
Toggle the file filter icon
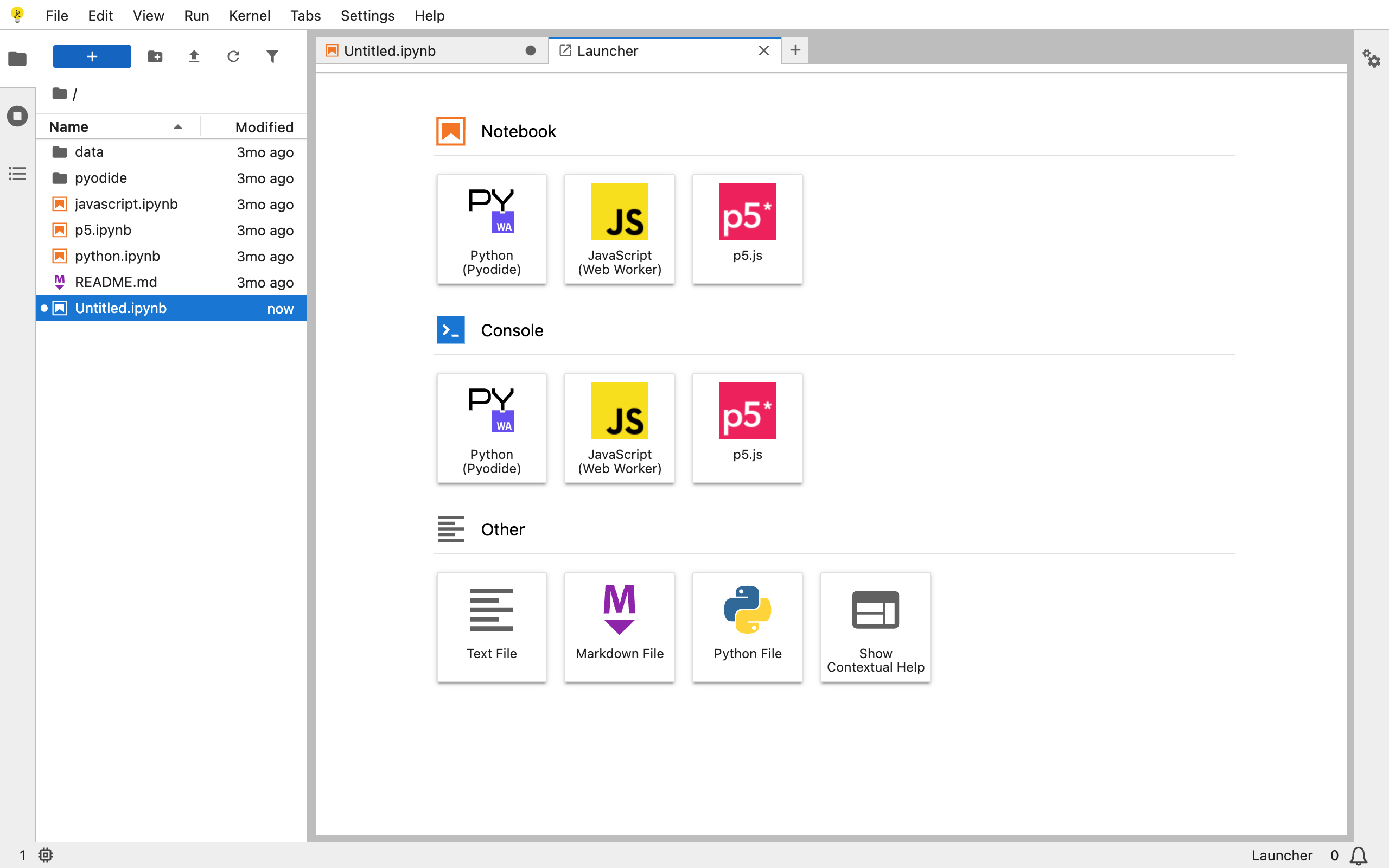tap(272, 56)
